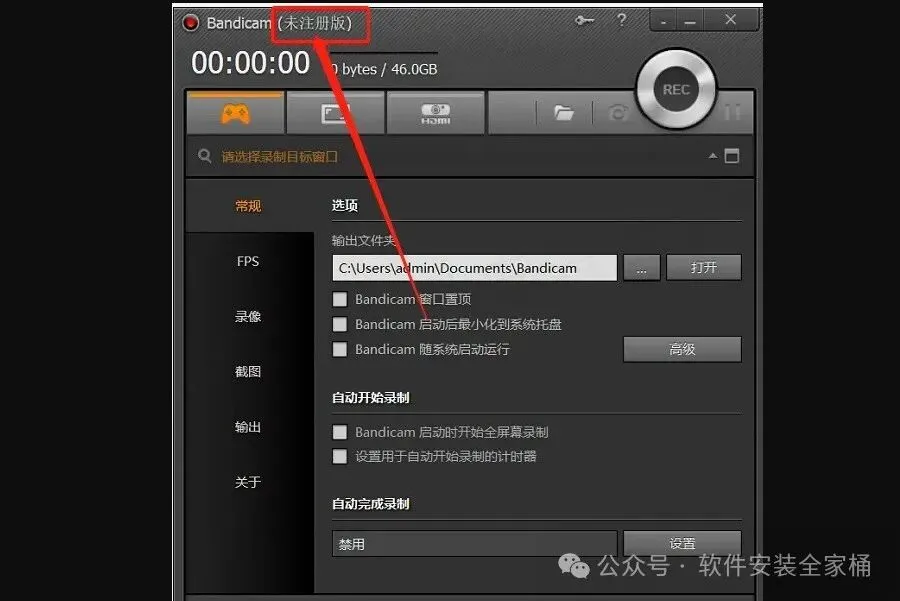This screenshot has height=601, width=900.
Task: Enable Bandicam 启动时开始全屏幕录制
Action: (x=340, y=432)
